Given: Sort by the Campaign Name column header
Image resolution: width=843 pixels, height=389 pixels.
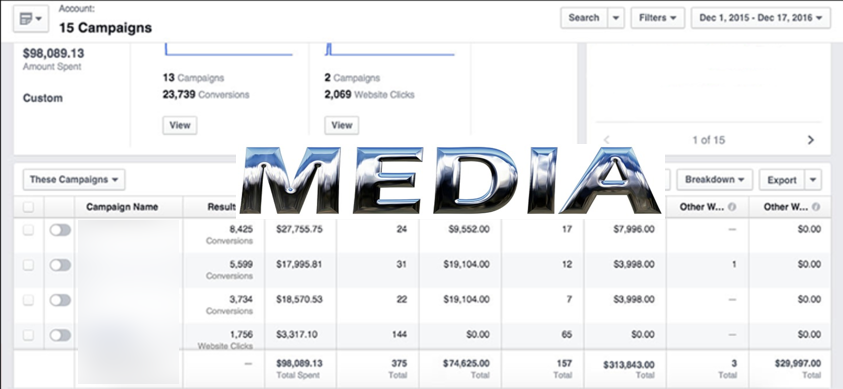Looking at the screenshot, I should click(x=122, y=207).
